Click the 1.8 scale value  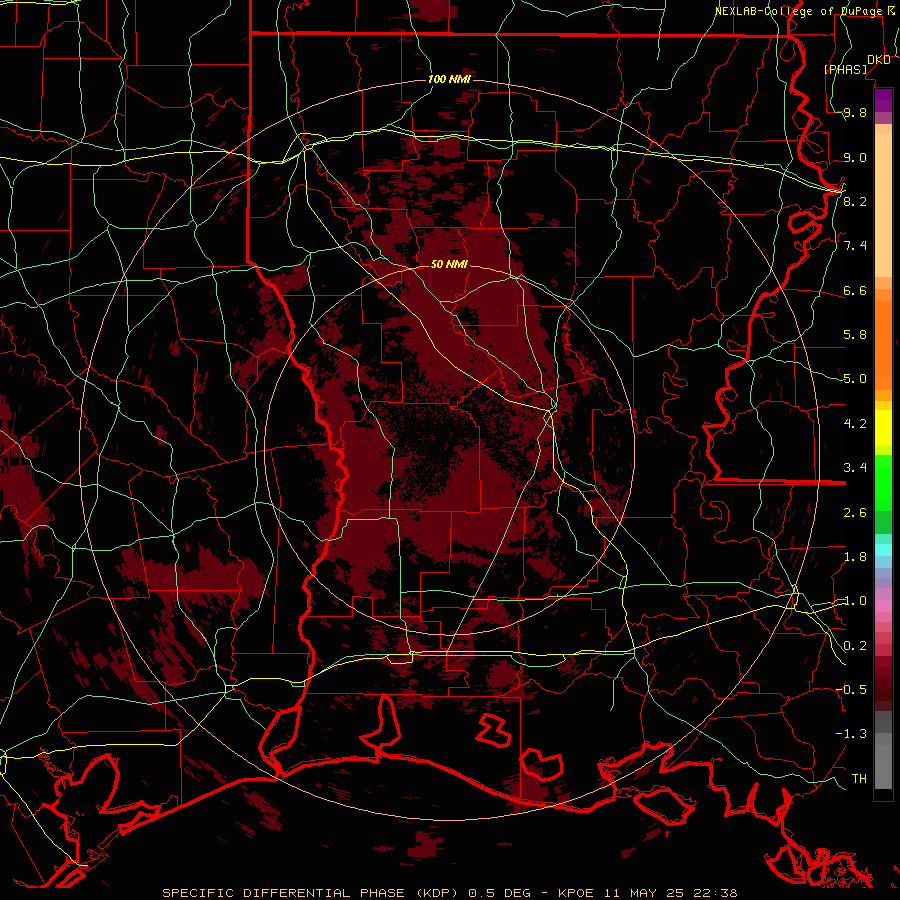click(x=855, y=557)
